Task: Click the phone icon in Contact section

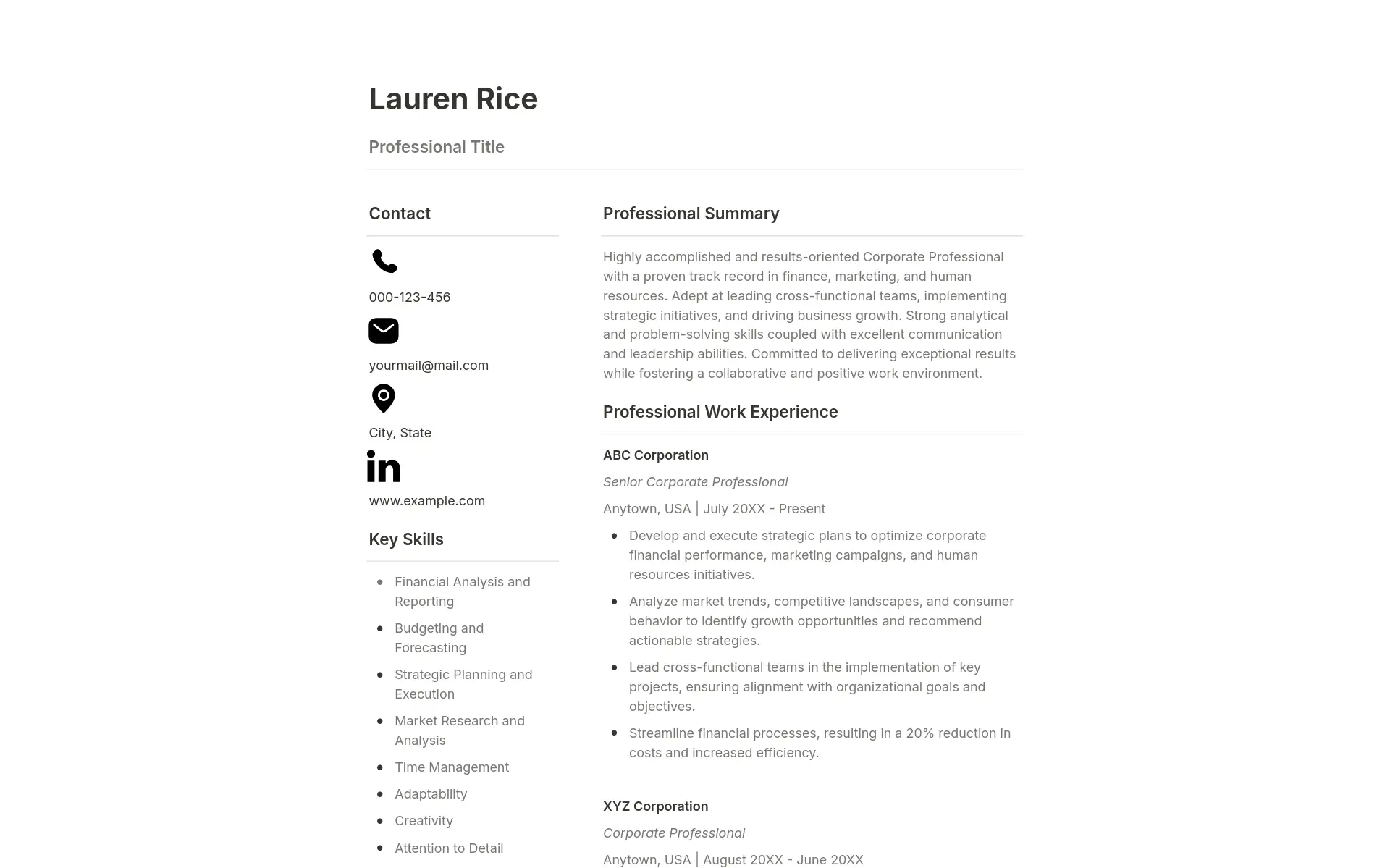Action: pyautogui.click(x=384, y=261)
